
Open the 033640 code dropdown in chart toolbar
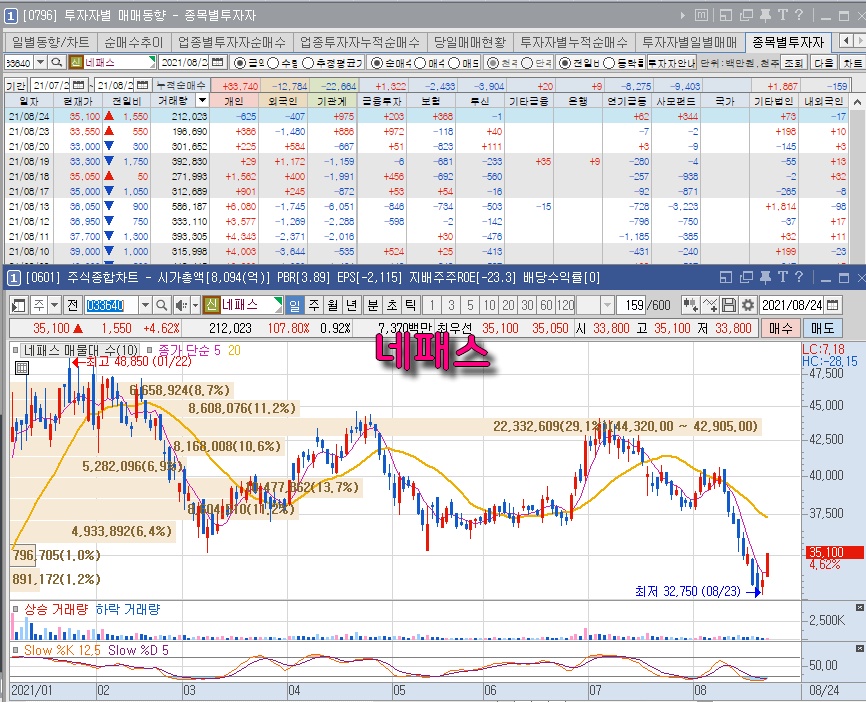145,305
